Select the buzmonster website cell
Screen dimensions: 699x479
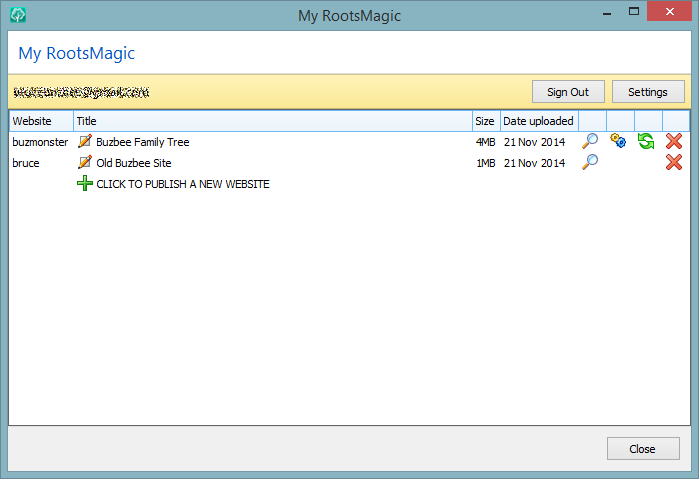40,142
